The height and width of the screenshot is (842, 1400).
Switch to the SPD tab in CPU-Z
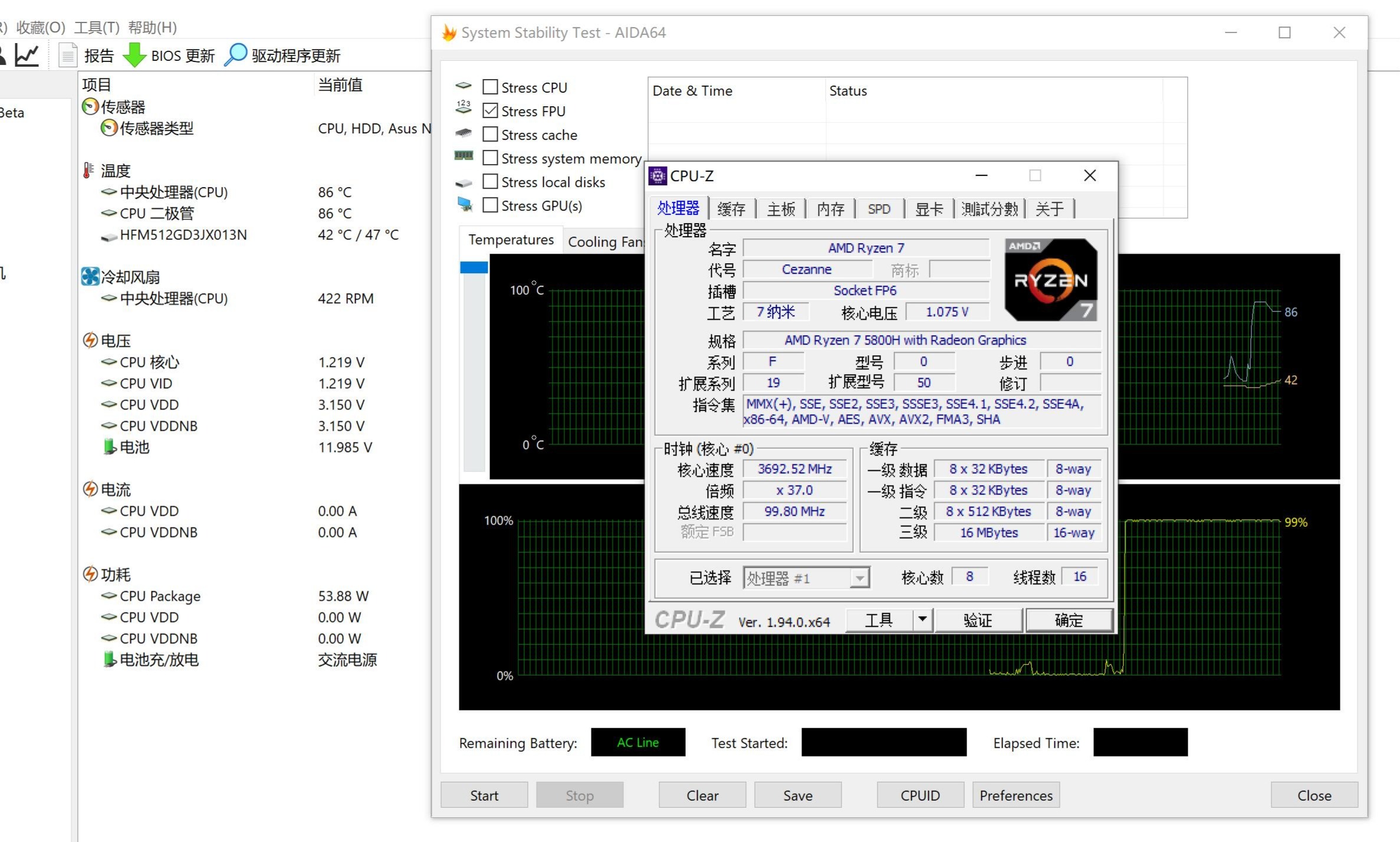[x=879, y=209]
